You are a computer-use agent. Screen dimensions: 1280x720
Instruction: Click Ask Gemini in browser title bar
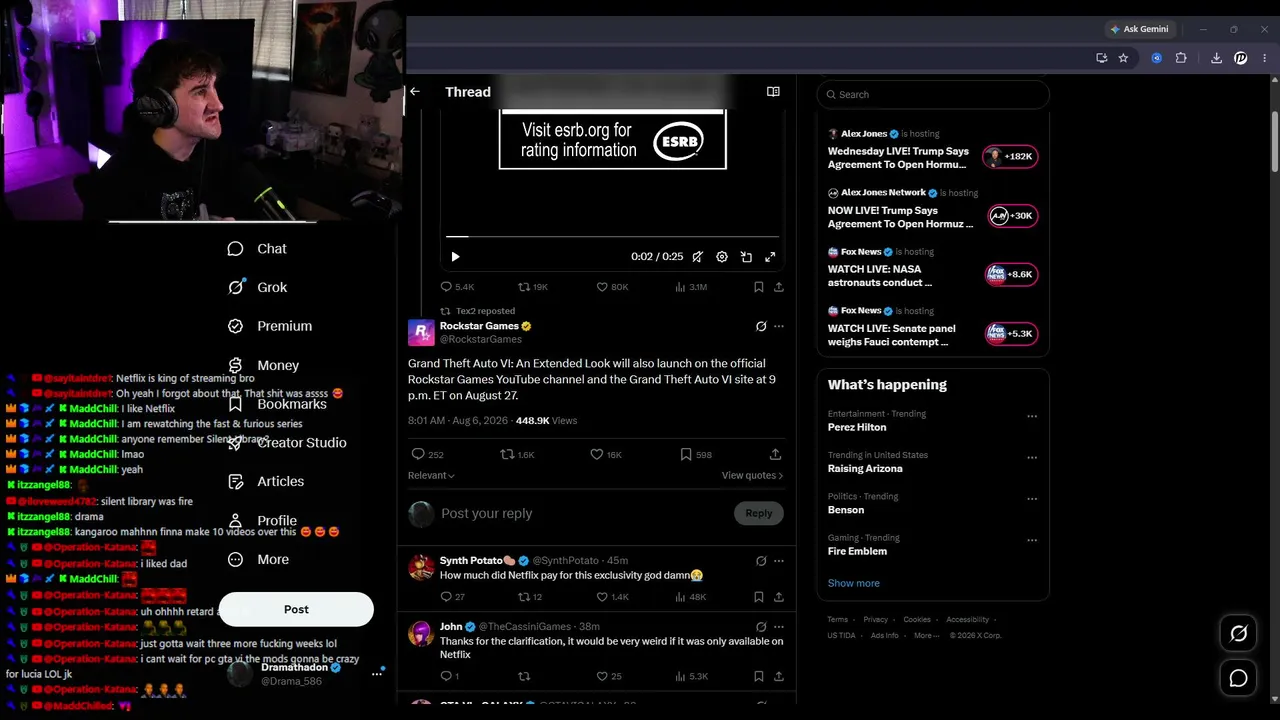point(1139,29)
